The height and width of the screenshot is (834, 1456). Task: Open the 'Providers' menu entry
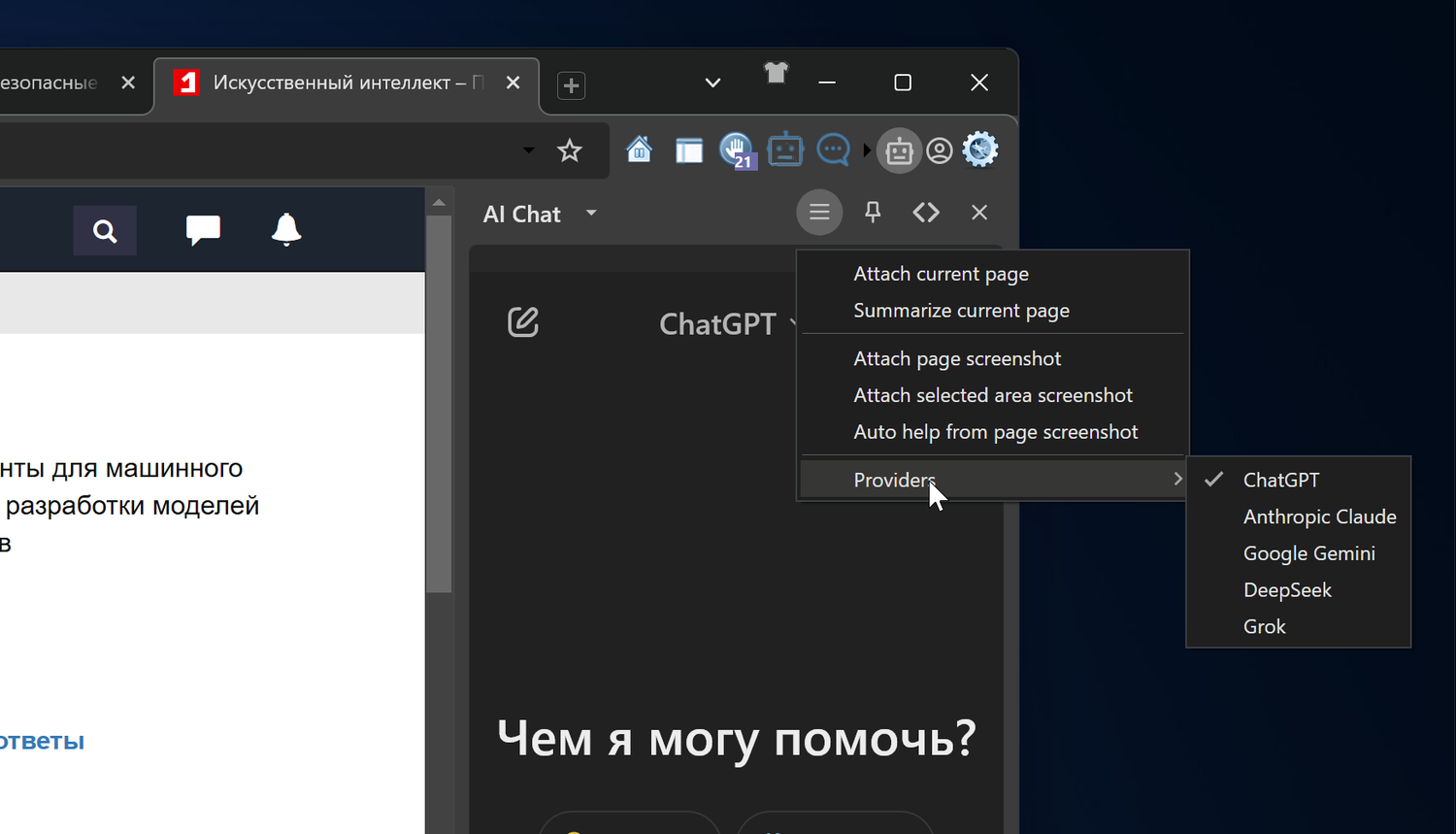coord(992,480)
